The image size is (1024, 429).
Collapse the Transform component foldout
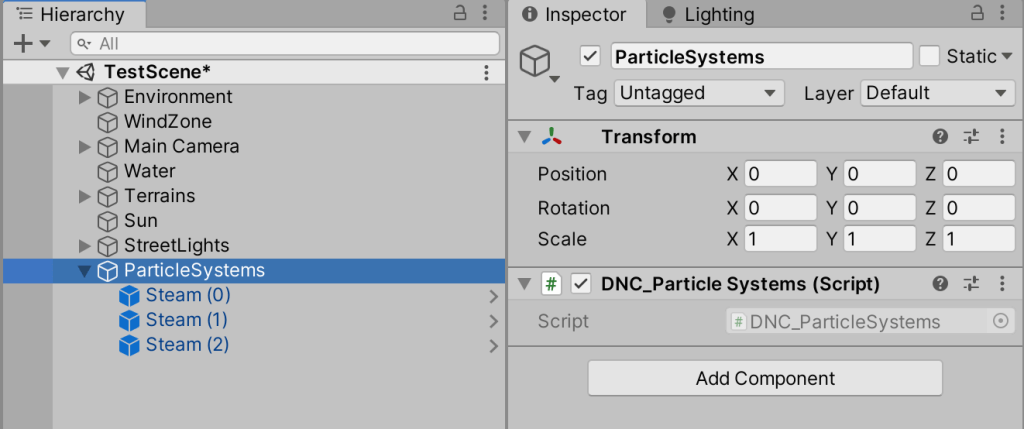[x=523, y=137]
